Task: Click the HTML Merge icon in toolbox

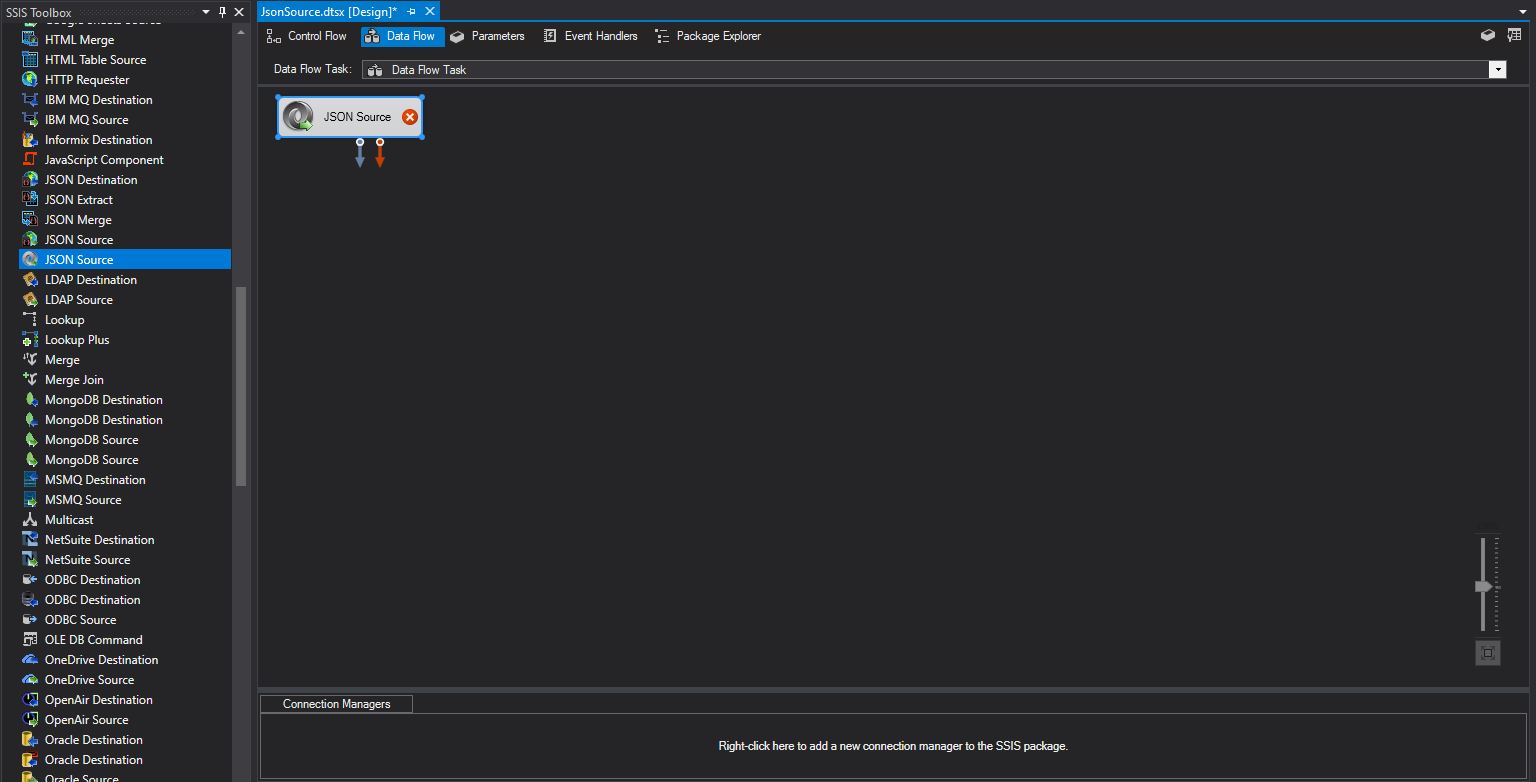Action: (x=30, y=40)
